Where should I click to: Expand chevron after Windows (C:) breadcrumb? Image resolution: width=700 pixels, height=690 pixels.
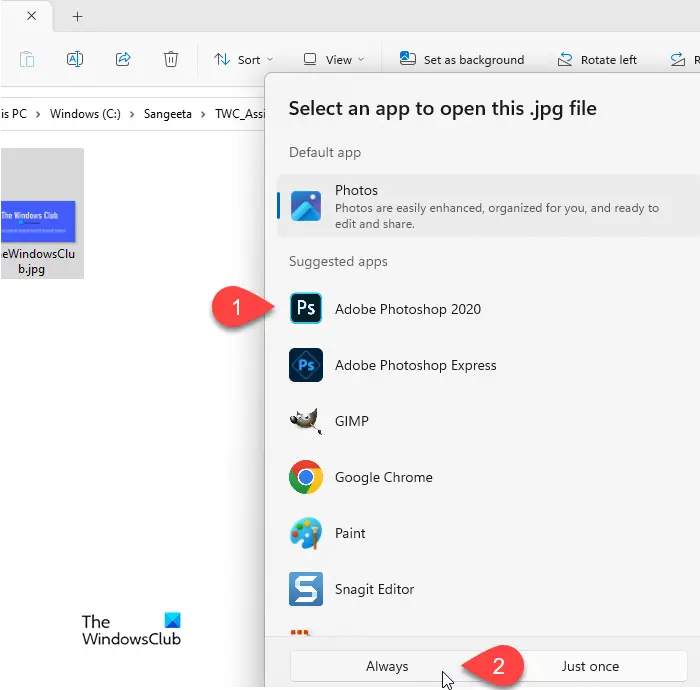pyautogui.click(x=132, y=114)
